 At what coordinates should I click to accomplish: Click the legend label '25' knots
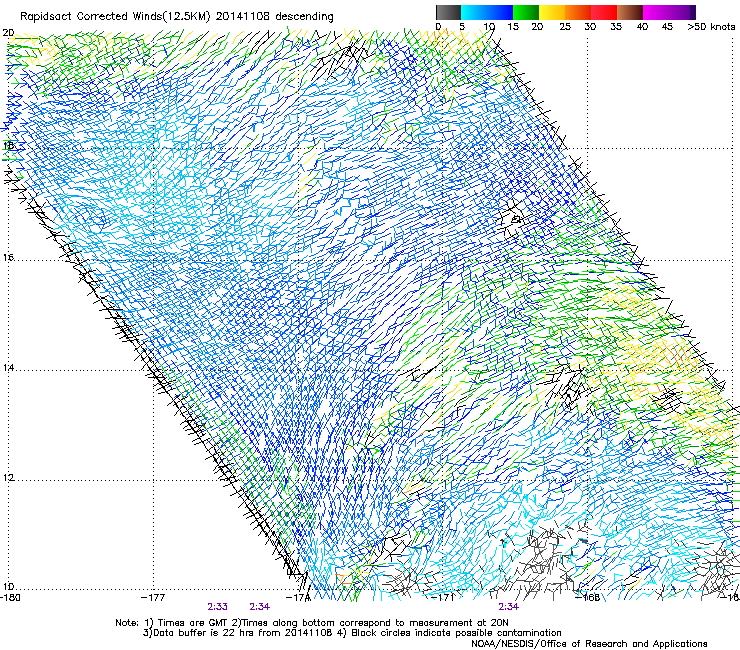[x=565, y=27]
